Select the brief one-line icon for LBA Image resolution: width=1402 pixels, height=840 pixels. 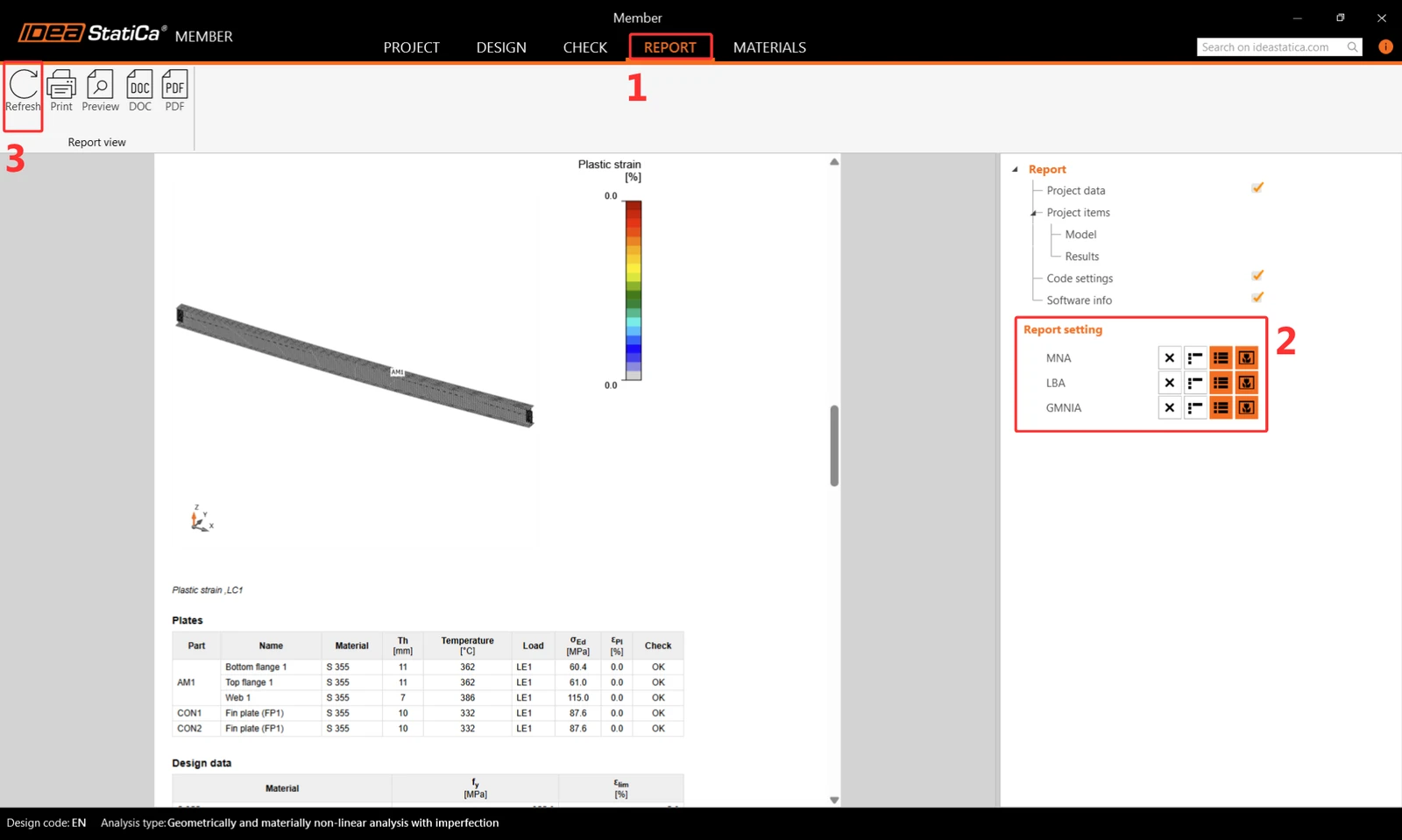coord(1195,383)
